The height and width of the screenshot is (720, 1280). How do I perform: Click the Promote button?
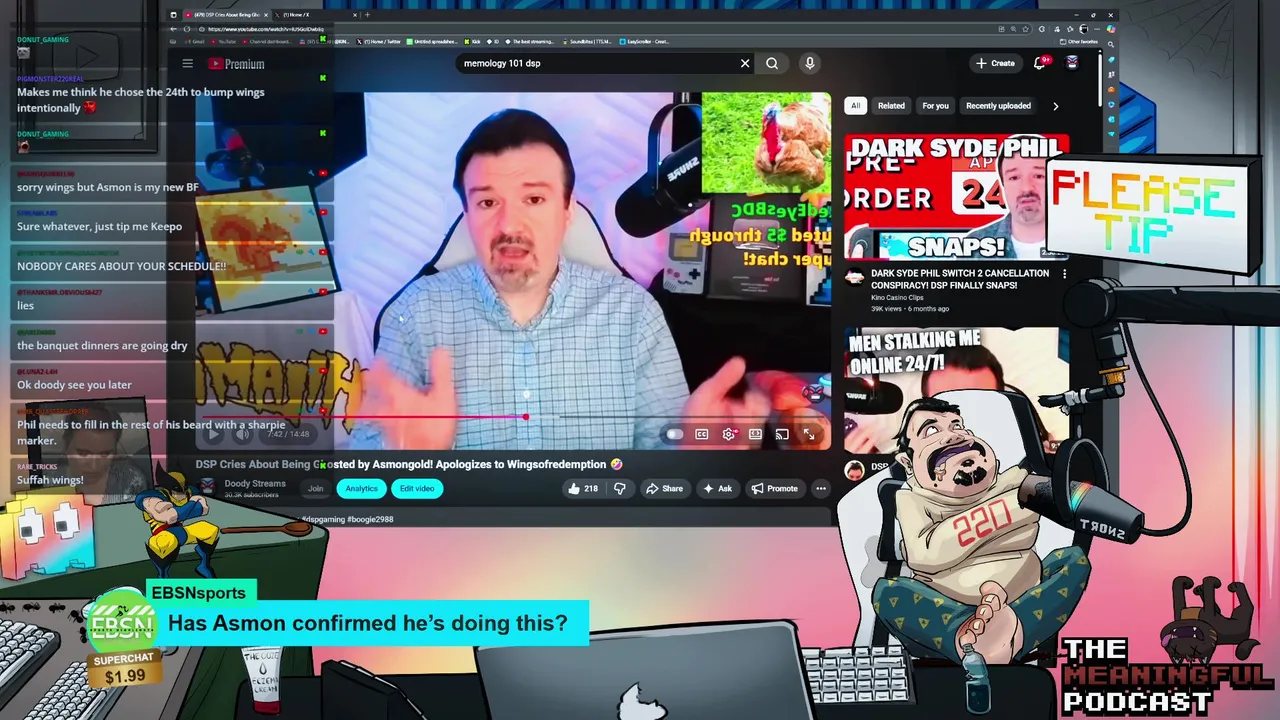[774, 489]
